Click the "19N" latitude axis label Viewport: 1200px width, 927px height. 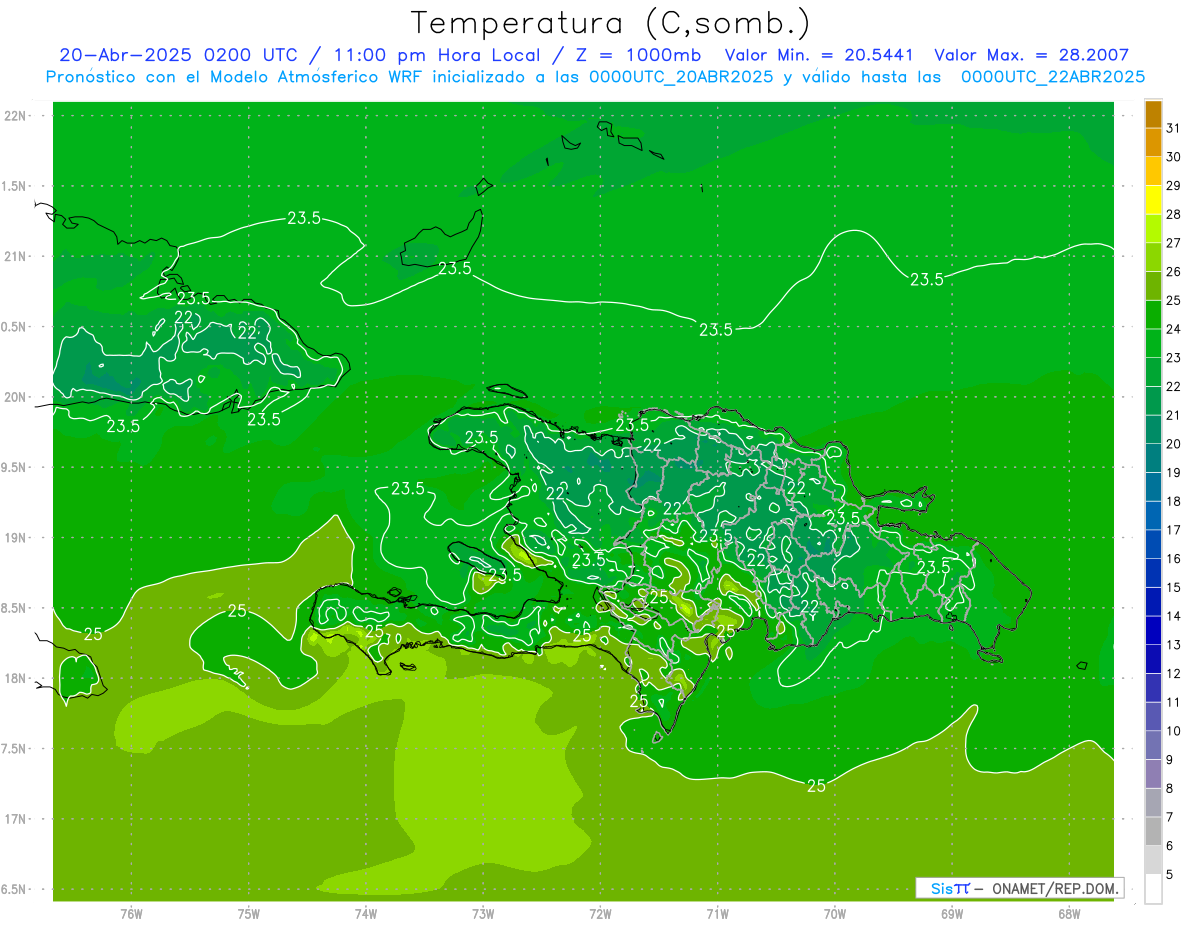pyautogui.click(x=16, y=537)
